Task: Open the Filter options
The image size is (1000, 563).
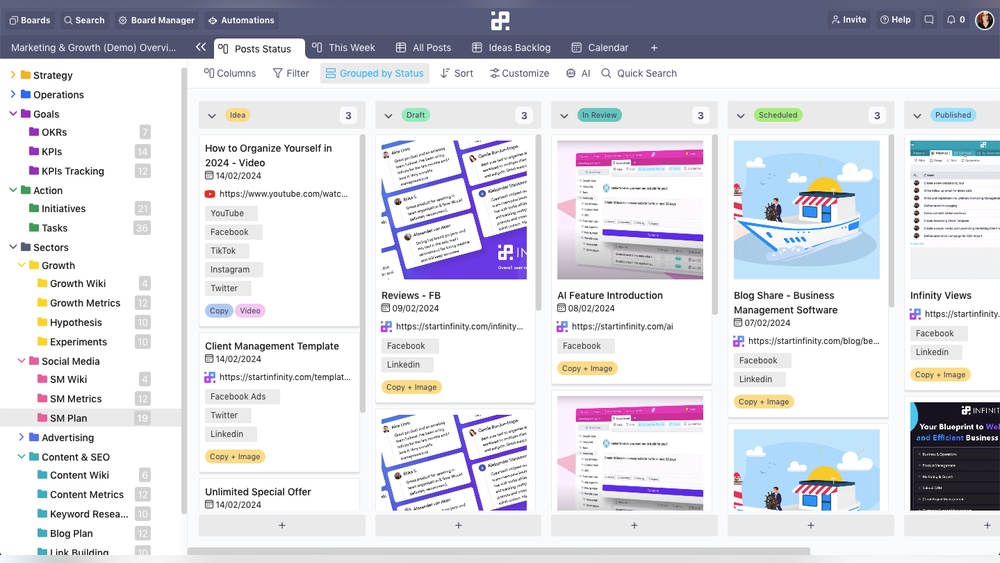Action: 291,73
